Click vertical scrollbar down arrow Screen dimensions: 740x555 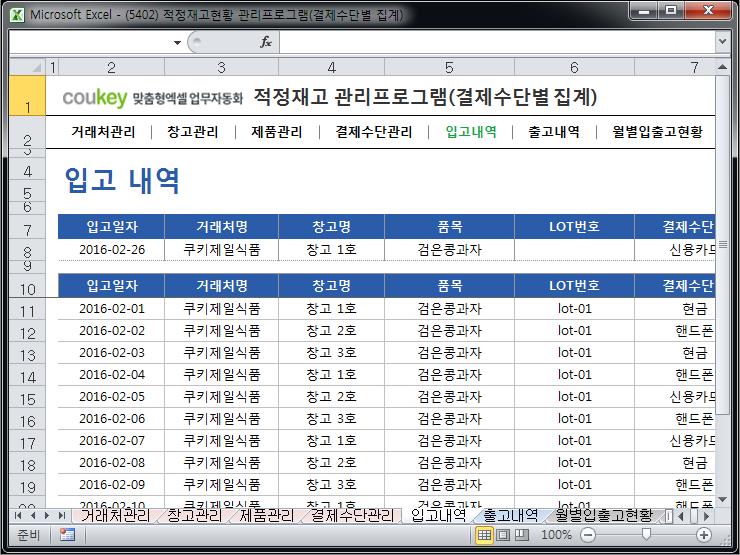click(722, 499)
